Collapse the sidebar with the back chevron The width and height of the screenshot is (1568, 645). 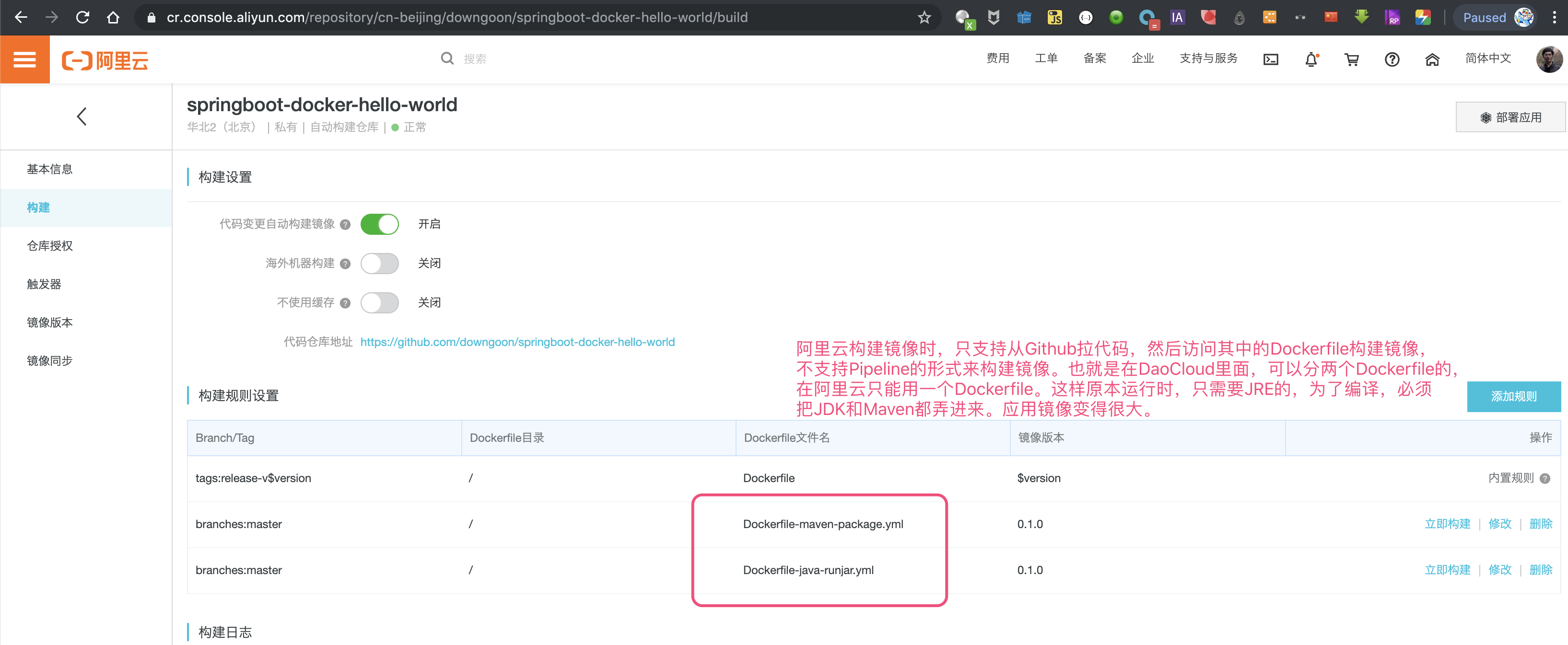(x=82, y=116)
